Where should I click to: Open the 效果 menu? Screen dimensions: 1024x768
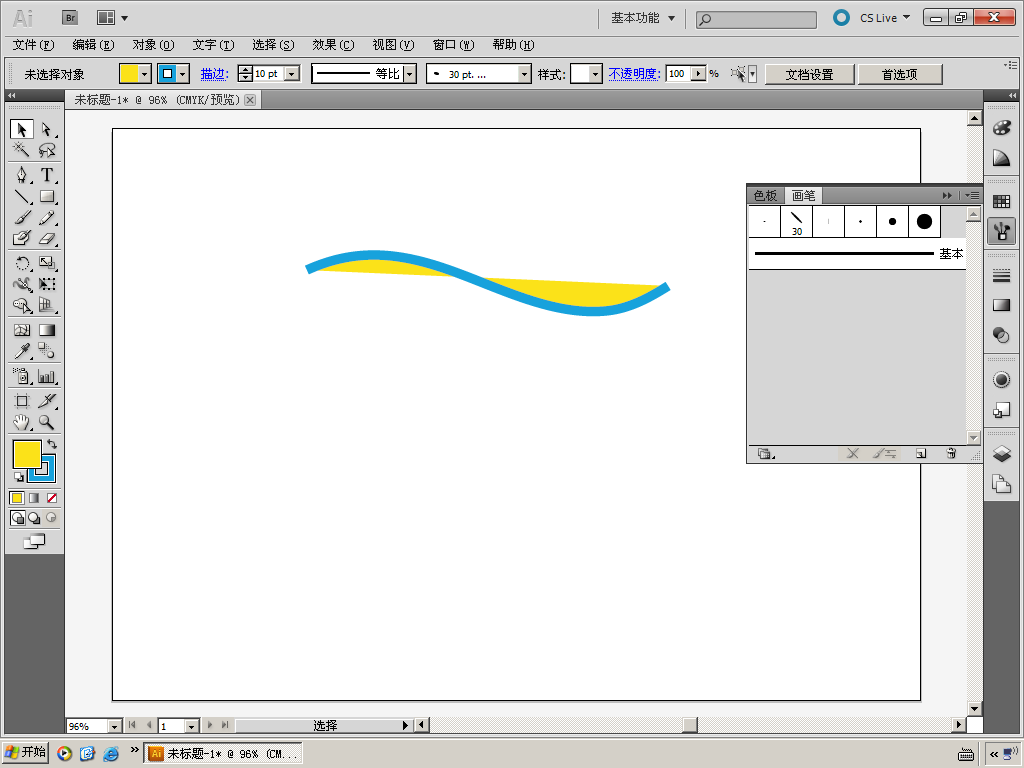tap(333, 45)
